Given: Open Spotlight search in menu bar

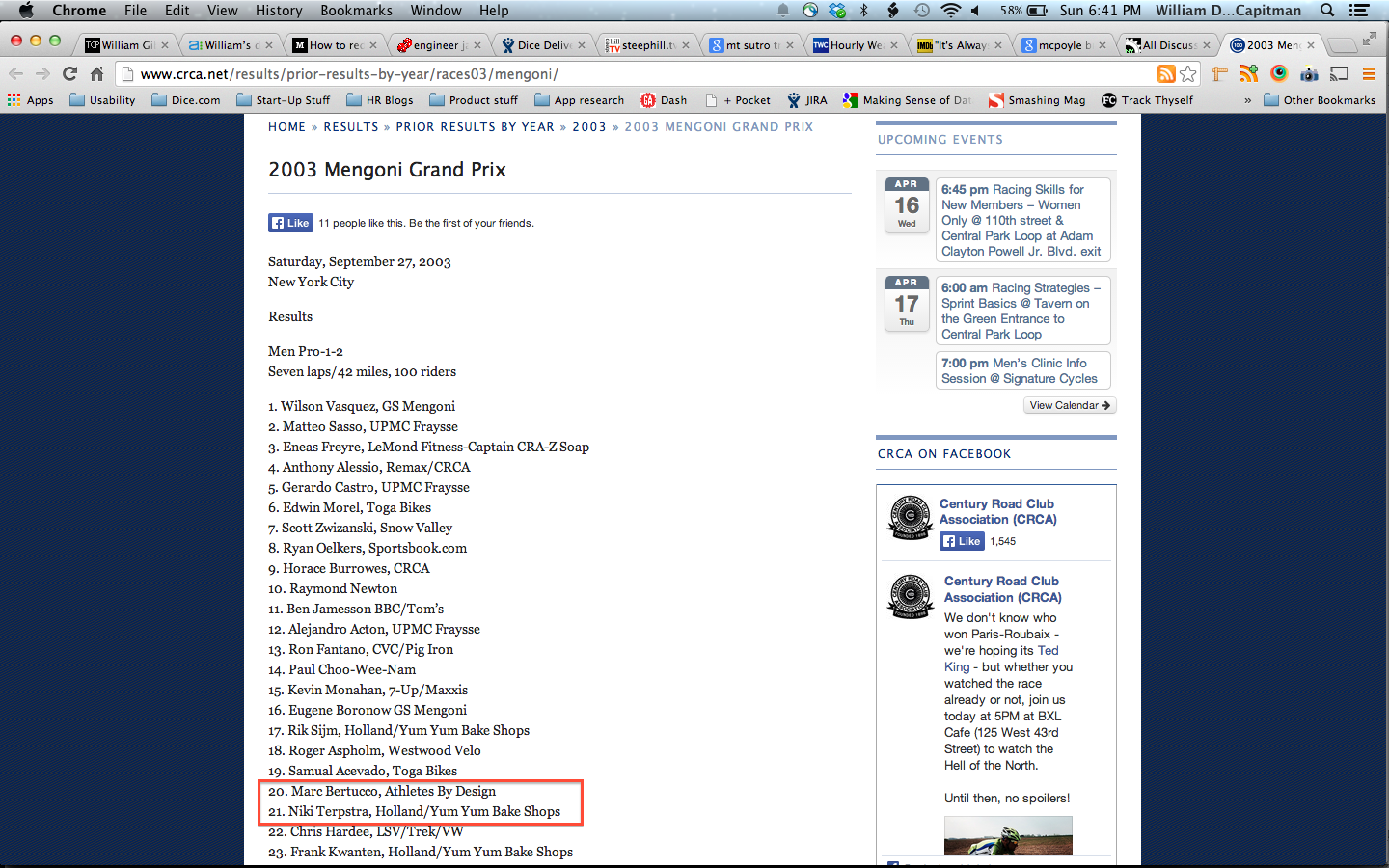Looking at the screenshot, I should click(x=1328, y=11).
